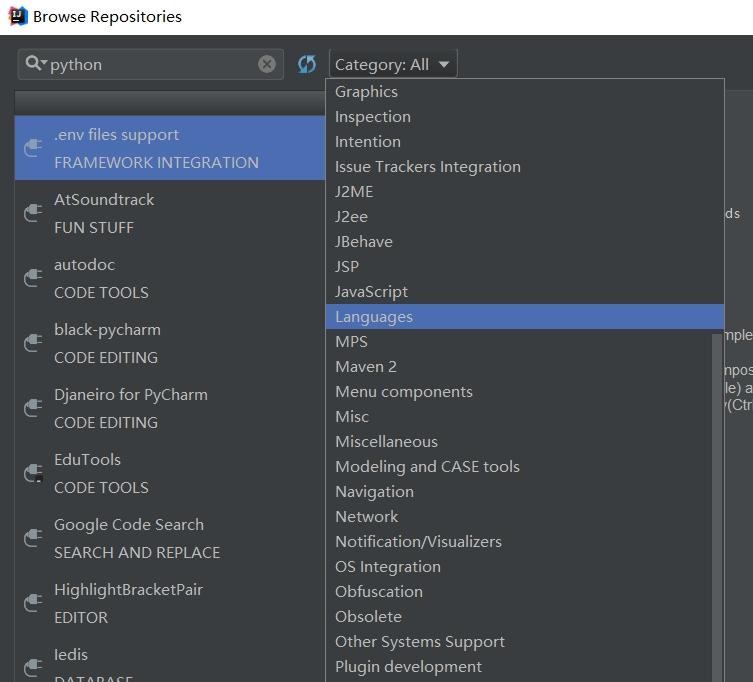Click plug icon beside AtSoundtrack

(33, 213)
